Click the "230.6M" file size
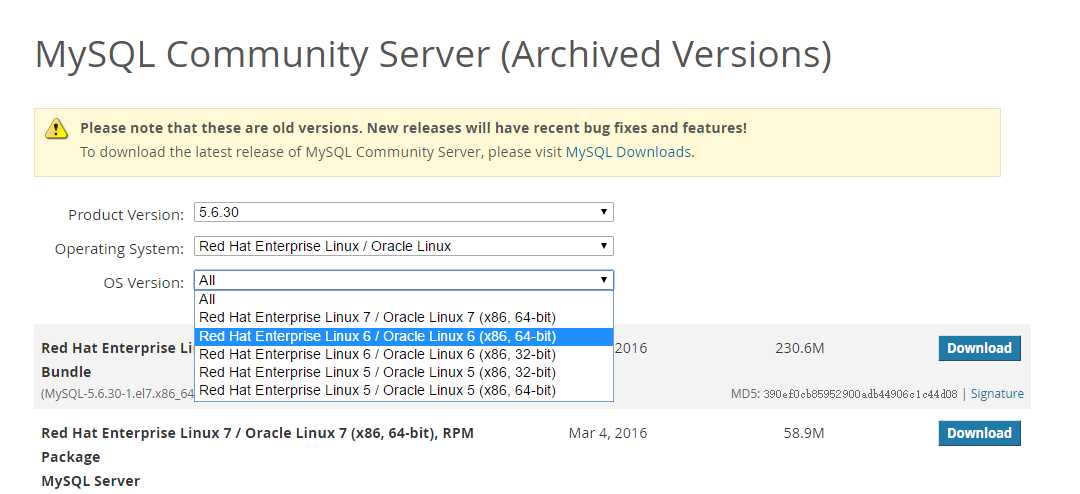 tap(799, 349)
